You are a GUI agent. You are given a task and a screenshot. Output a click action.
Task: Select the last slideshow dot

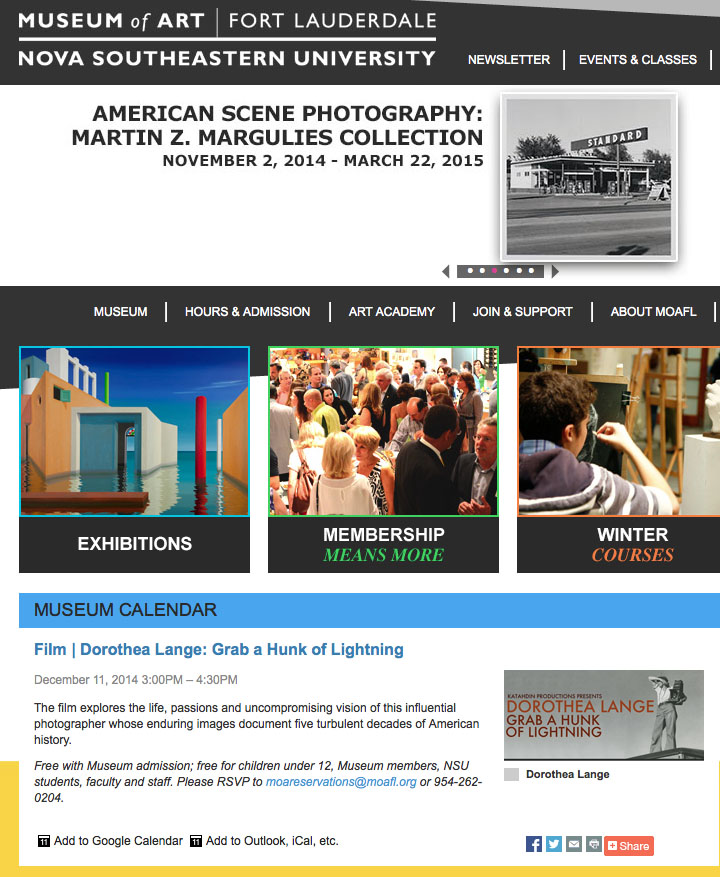point(531,271)
